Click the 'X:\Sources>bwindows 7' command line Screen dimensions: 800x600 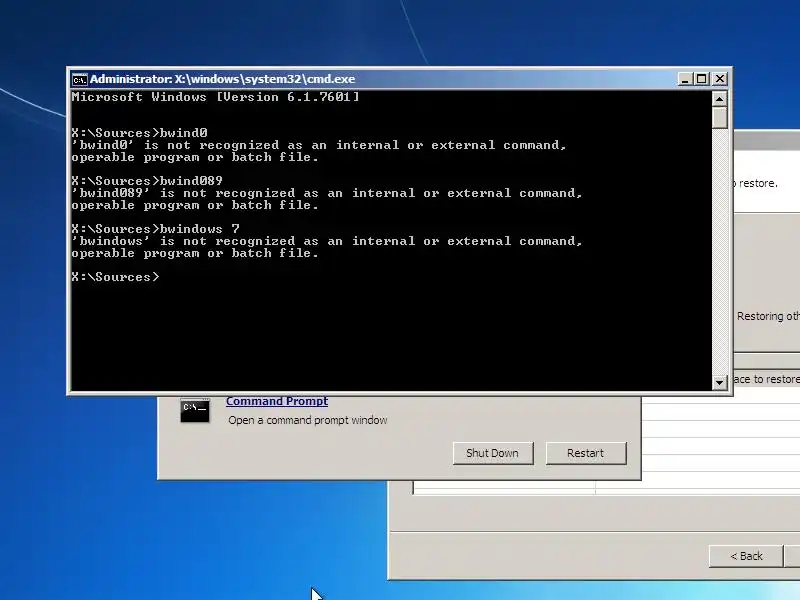pos(155,229)
